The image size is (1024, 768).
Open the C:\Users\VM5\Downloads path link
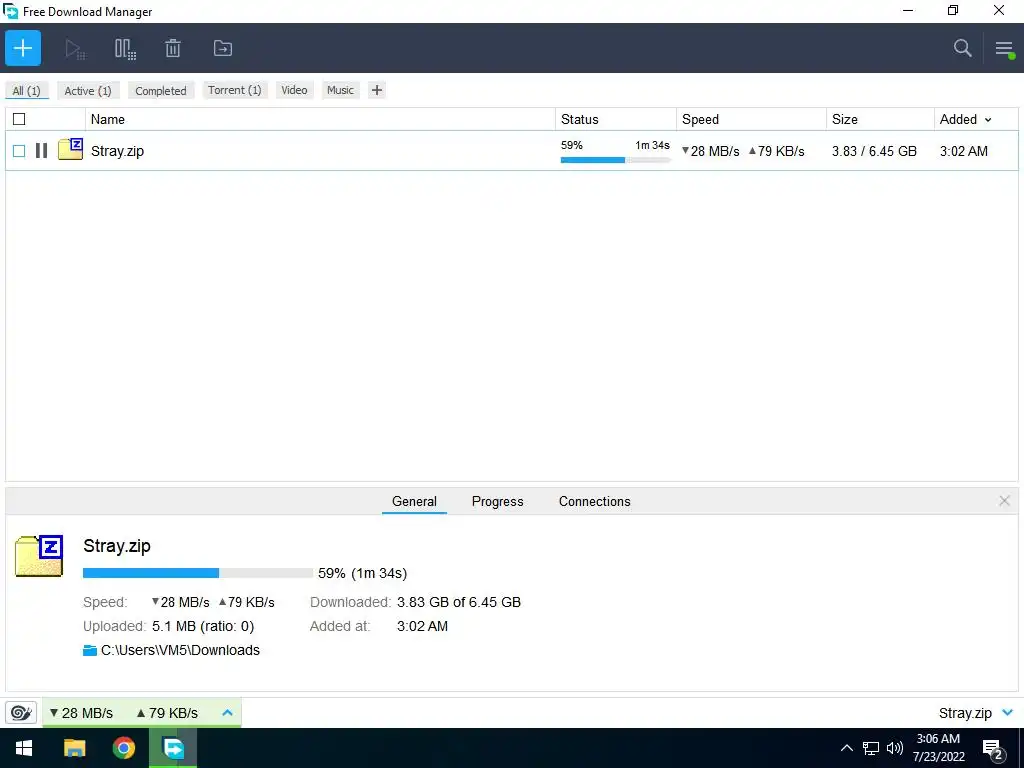[x=180, y=650]
